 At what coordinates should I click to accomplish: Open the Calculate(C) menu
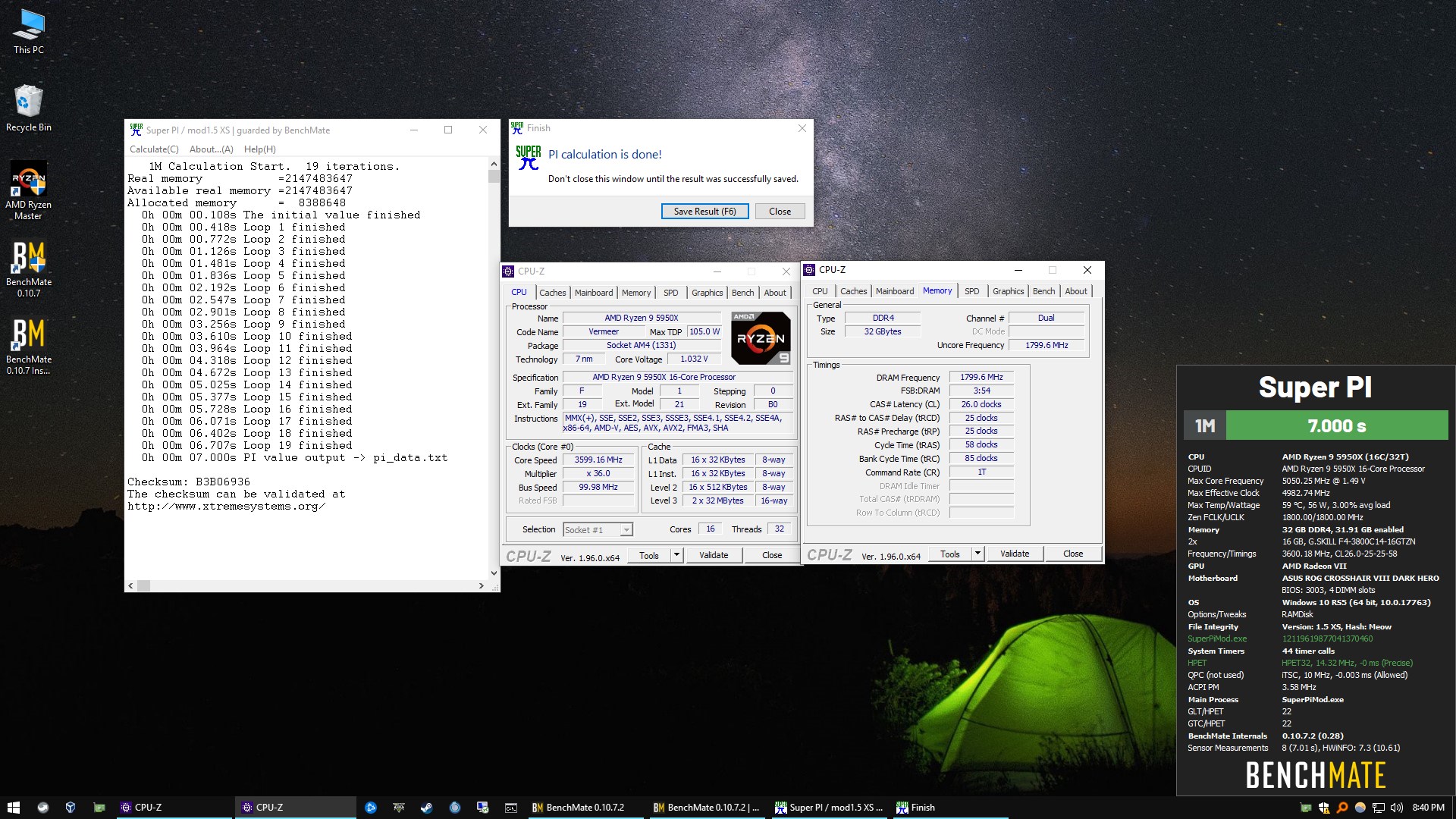click(x=154, y=149)
